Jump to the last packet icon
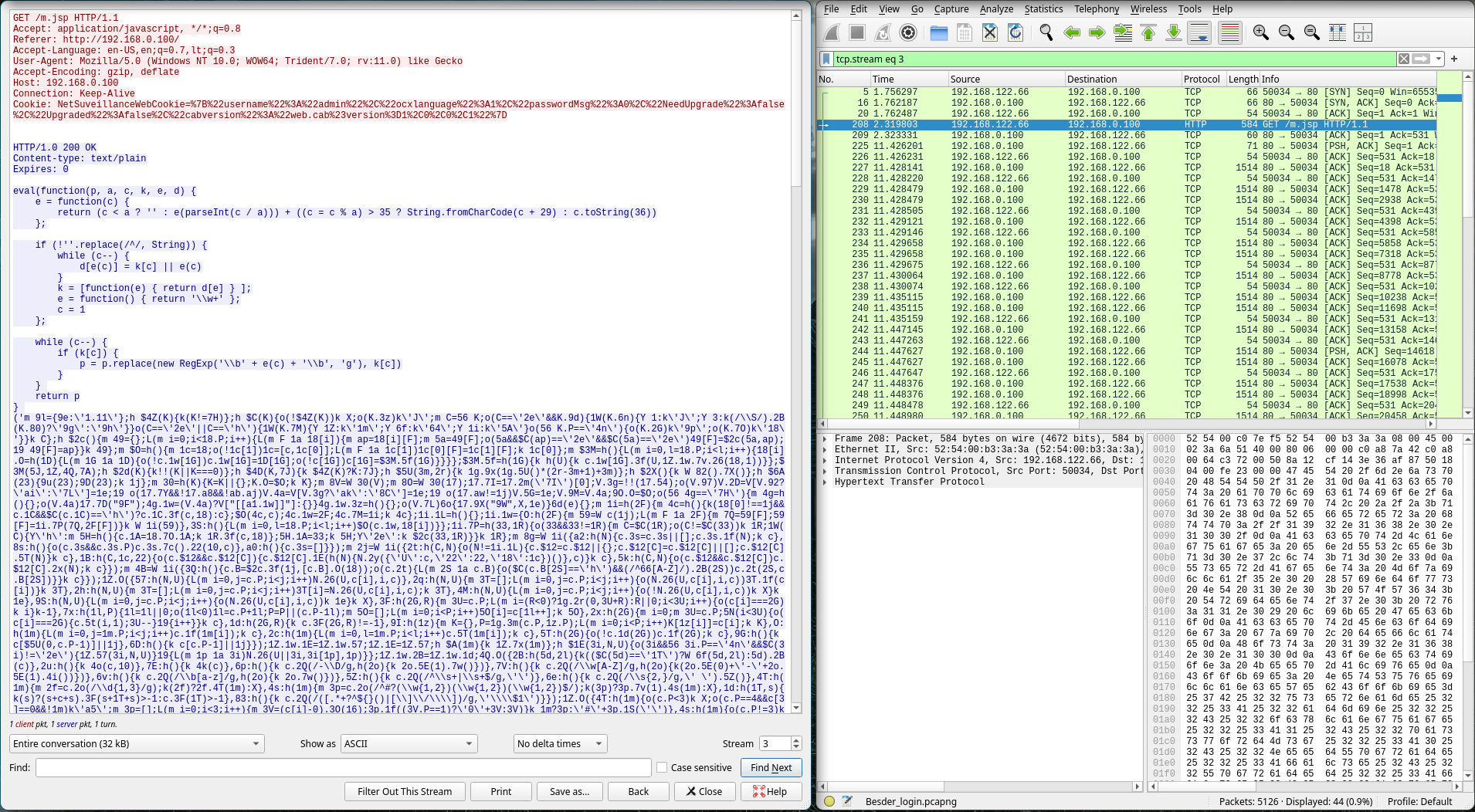This screenshot has width=1475, height=812. click(1174, 32)
